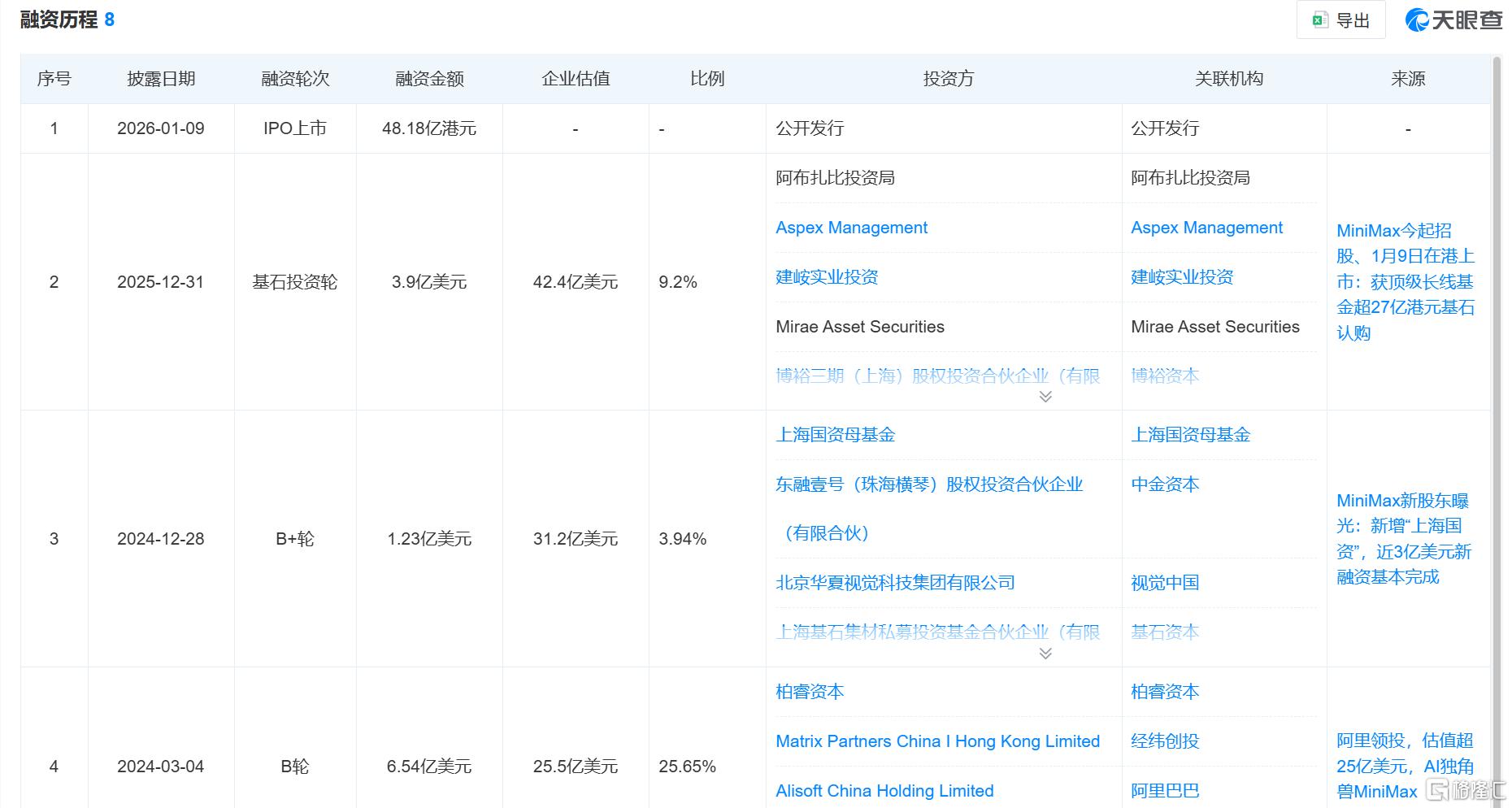The width and height of the screenshot is (1512, 808).
Task: Open the Alisoft China Holding Limited link
Action: [884, 791]
